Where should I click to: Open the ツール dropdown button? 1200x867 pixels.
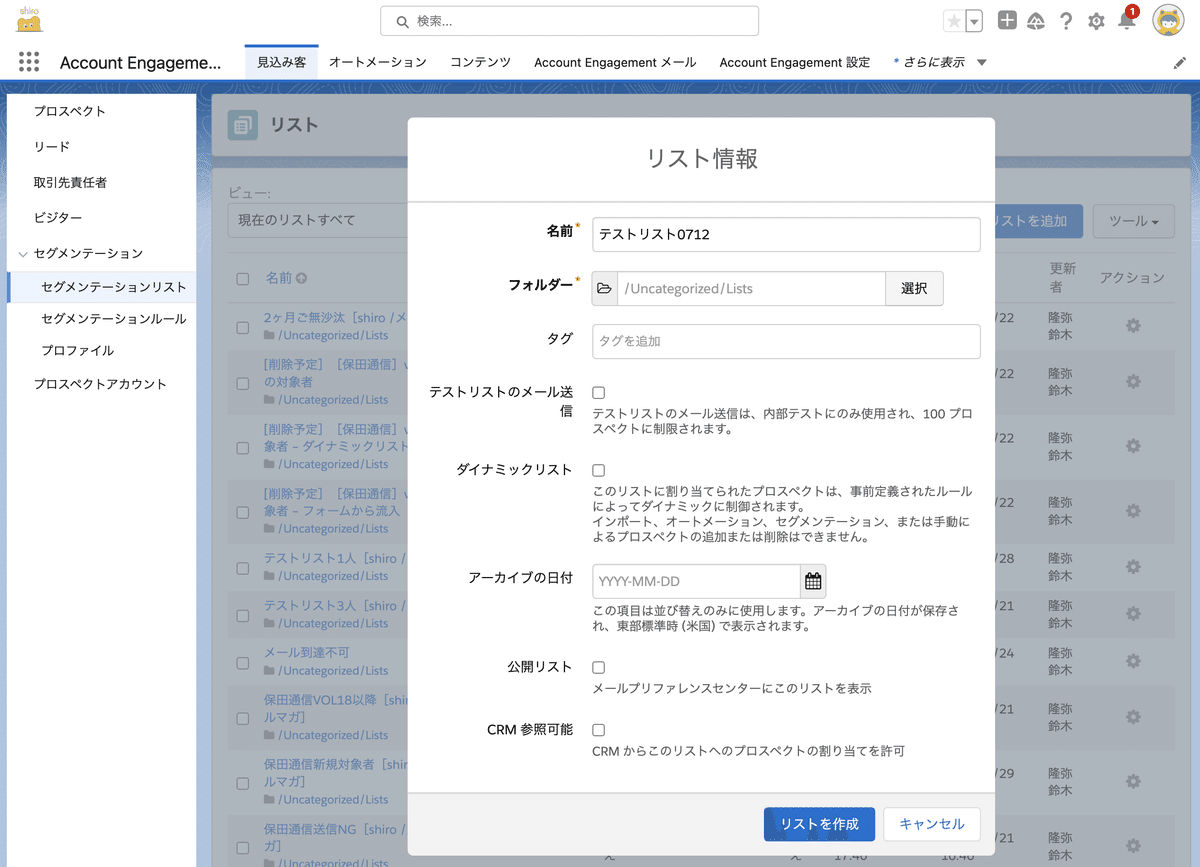(x=1134, y=221)
